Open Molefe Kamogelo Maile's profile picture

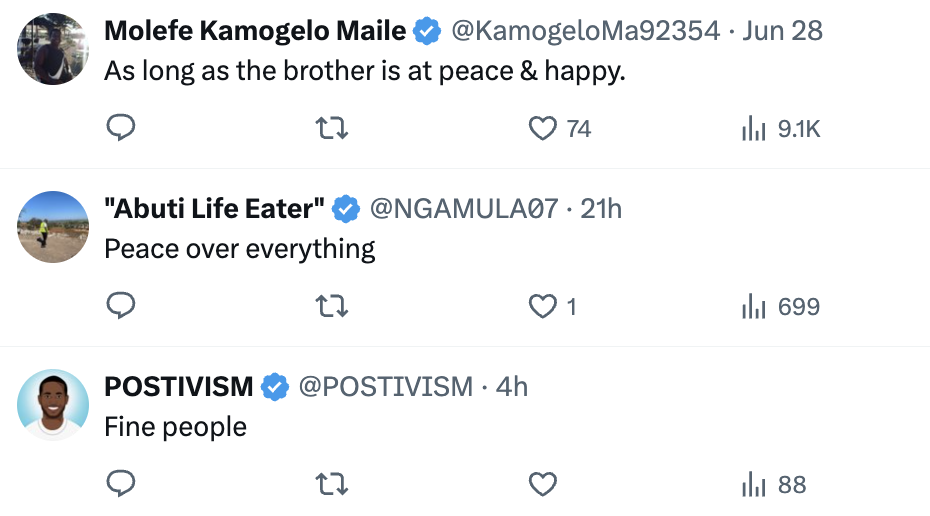(53, 49)
